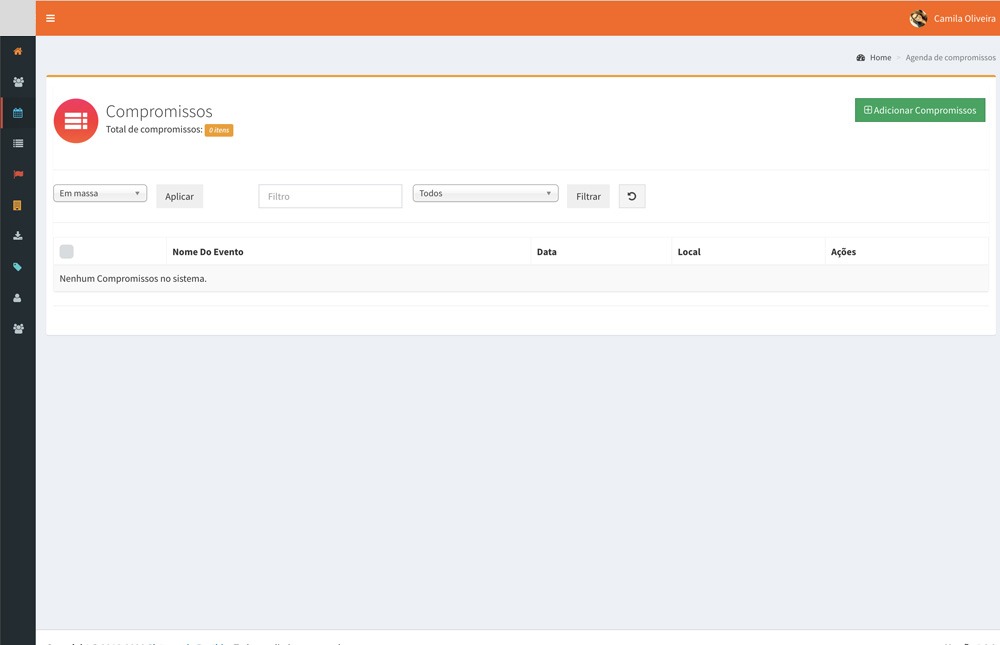Click the Adicionar Compromissos button
1000x645 pixels.
point(920,110)
